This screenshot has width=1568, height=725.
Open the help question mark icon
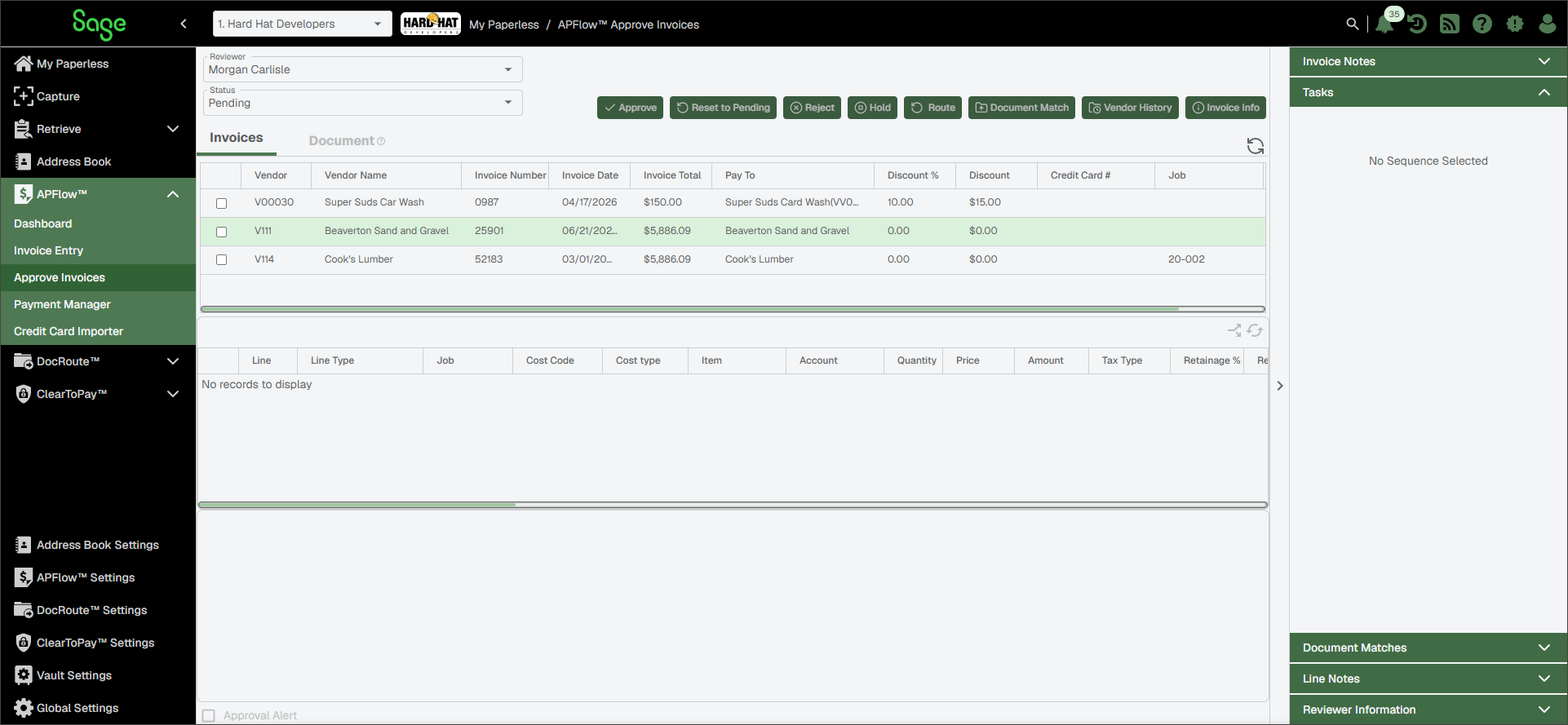[x=1482, y=24]
